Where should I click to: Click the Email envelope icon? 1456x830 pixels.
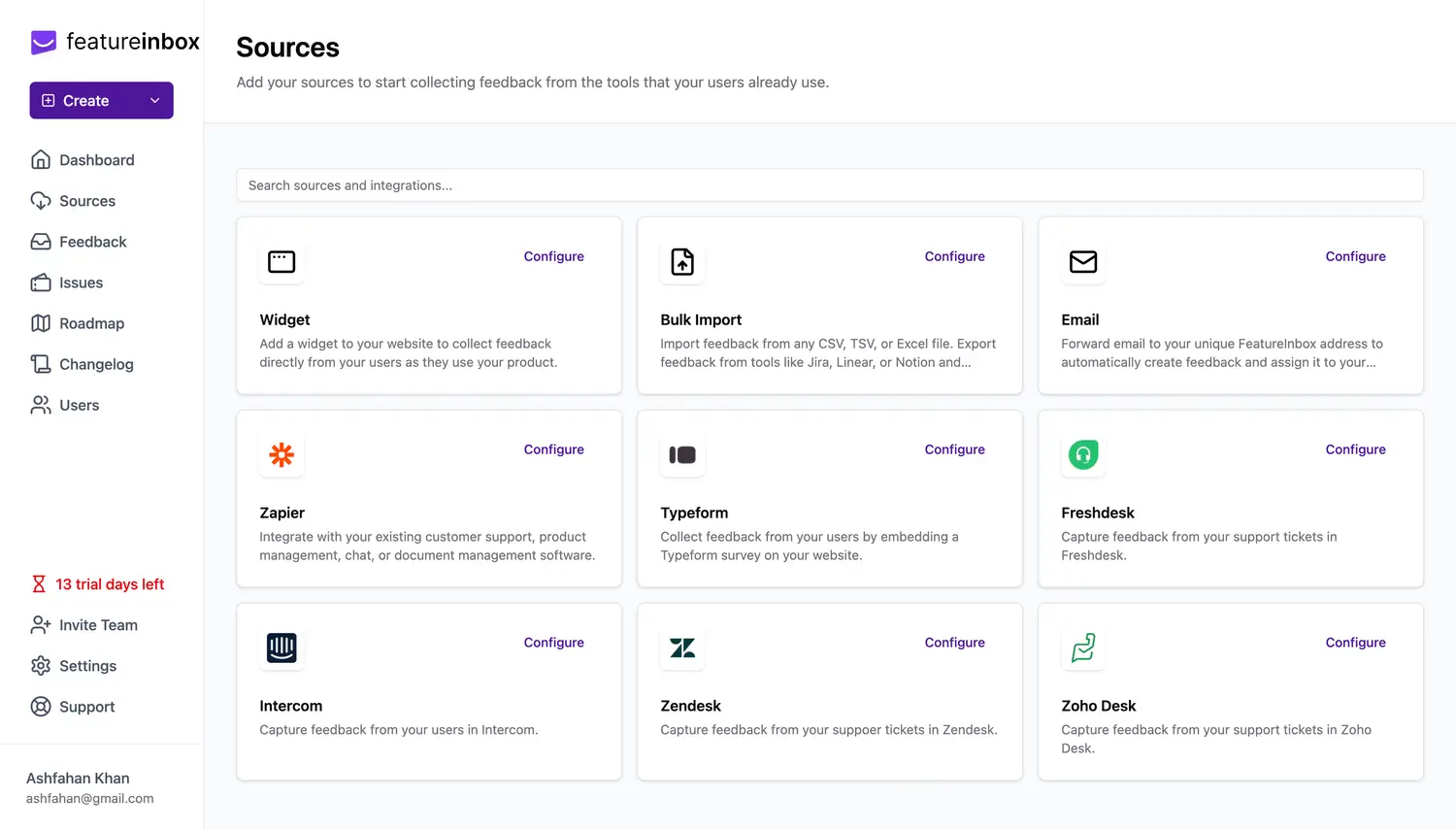(1083, 261)
